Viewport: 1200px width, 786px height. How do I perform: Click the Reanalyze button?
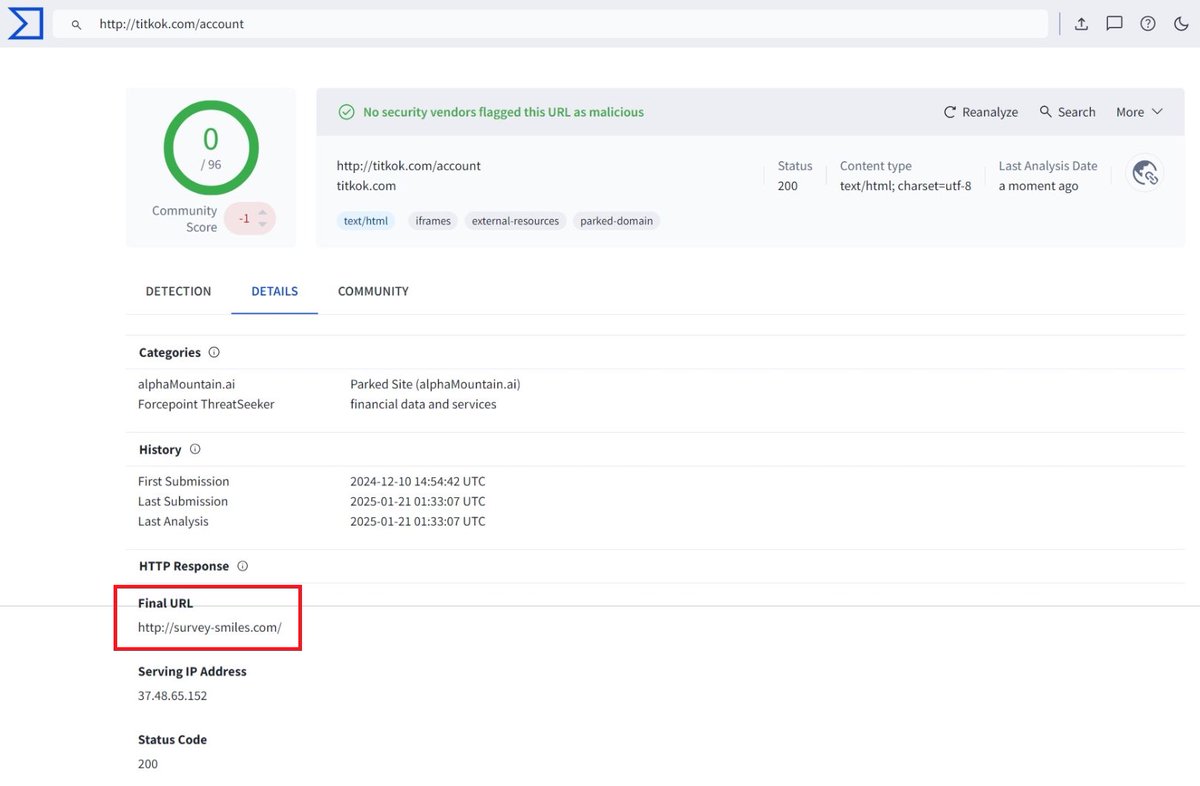coord(980,112)
